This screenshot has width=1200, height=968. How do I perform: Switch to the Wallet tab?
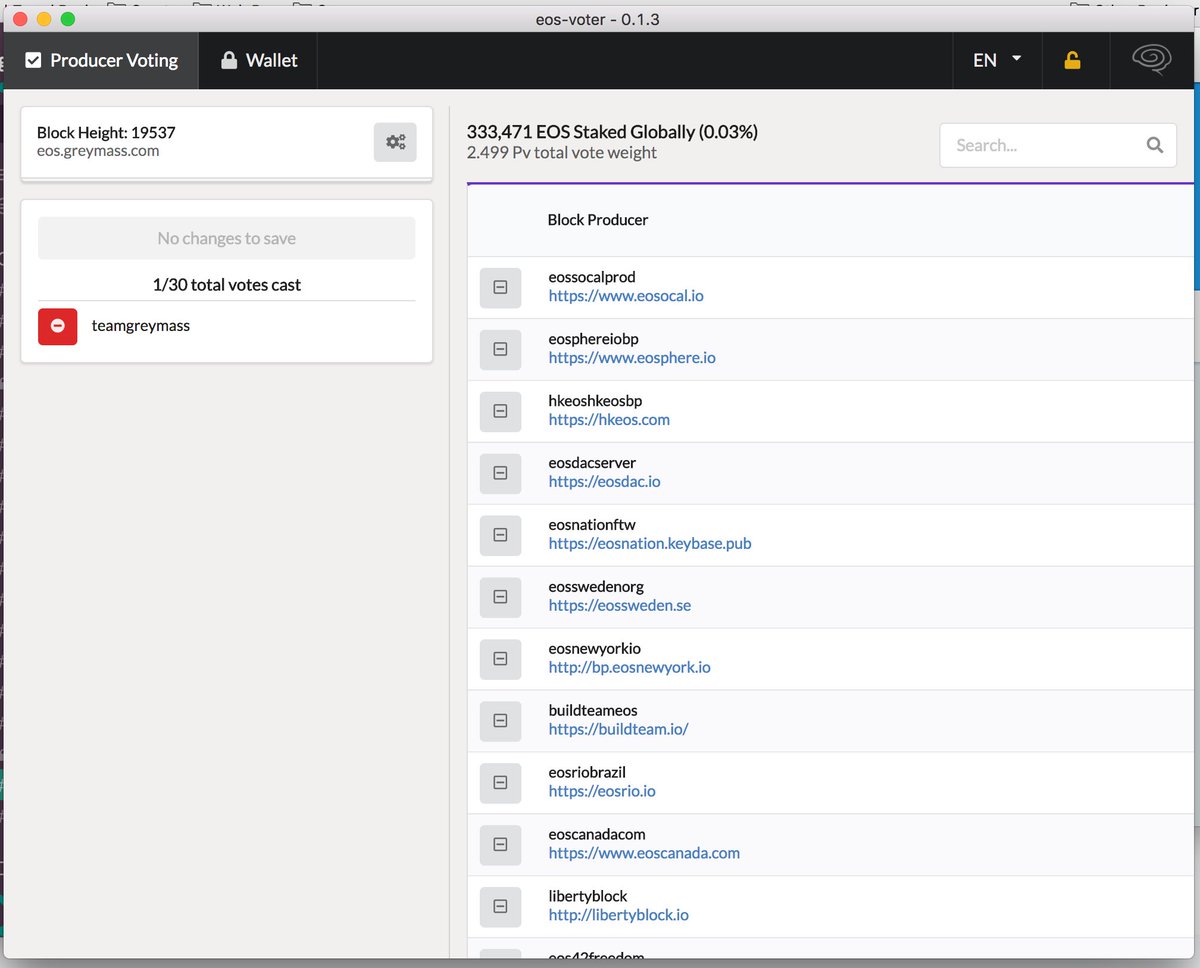coord(258,60)
